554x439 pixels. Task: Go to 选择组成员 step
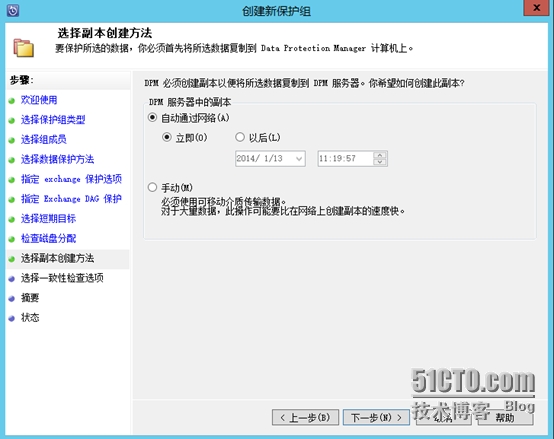point(44,140)
